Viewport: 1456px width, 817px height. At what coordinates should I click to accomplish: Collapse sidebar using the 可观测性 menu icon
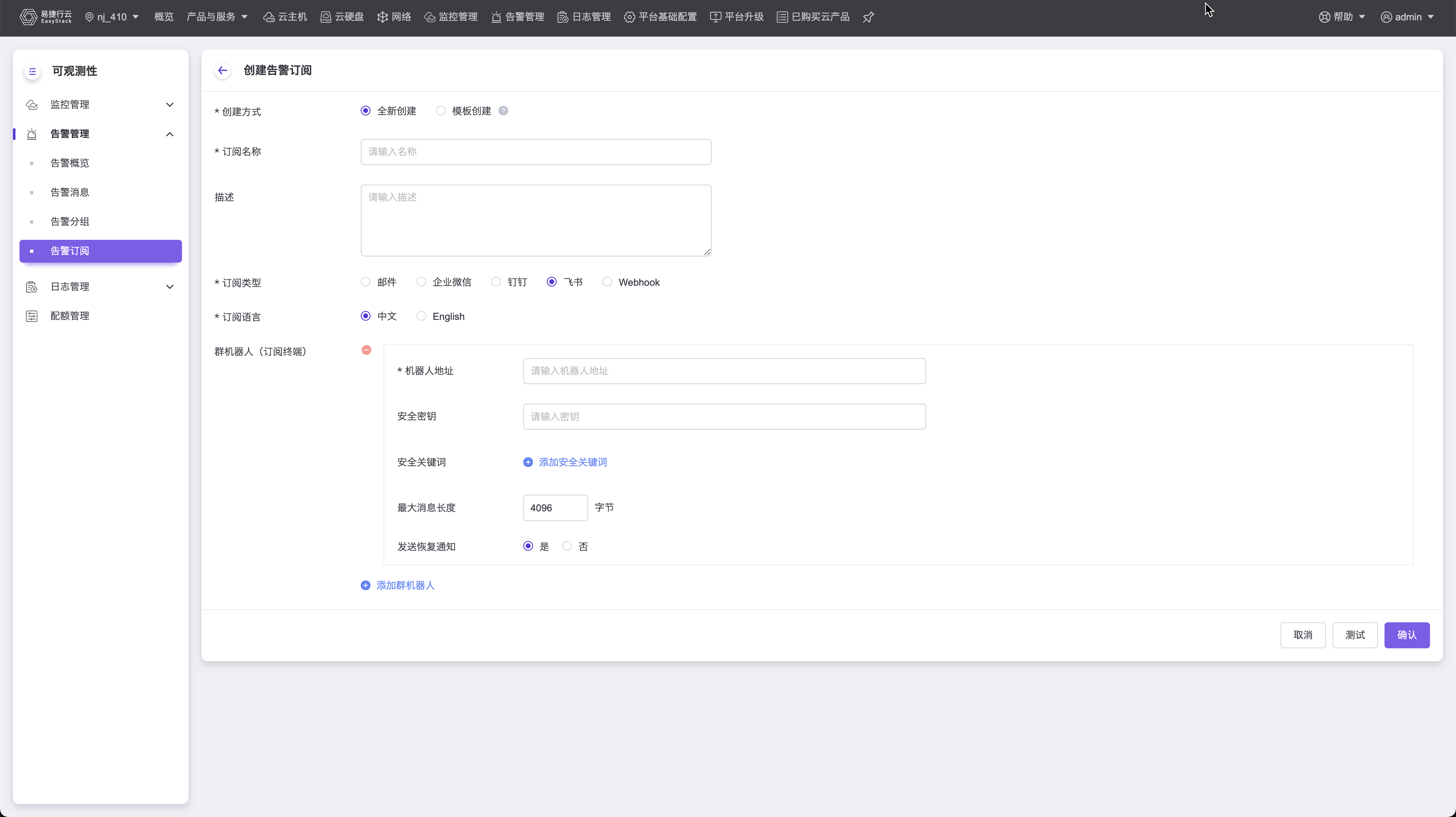click(32, 71)
